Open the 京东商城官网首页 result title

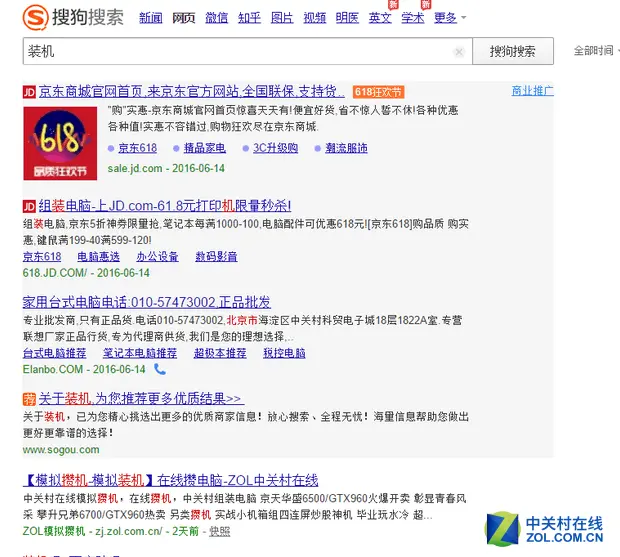pos(191,92)
